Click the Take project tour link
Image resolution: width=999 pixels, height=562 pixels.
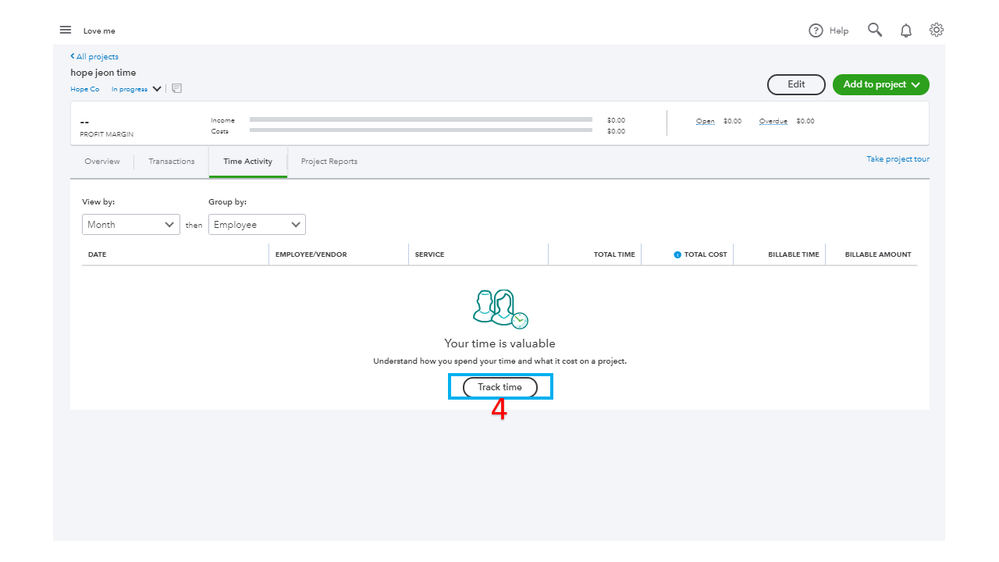(x=897, y=159)
